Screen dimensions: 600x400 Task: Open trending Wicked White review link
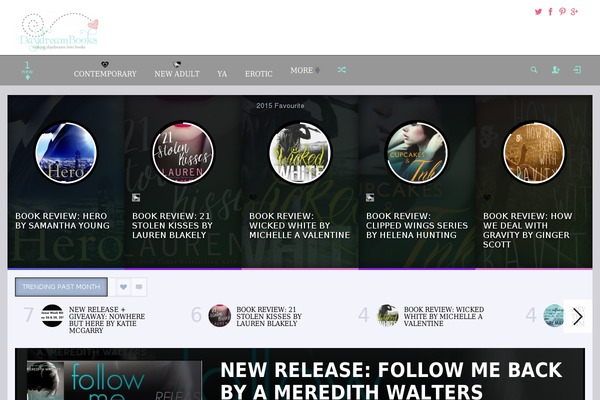[444, 316]
